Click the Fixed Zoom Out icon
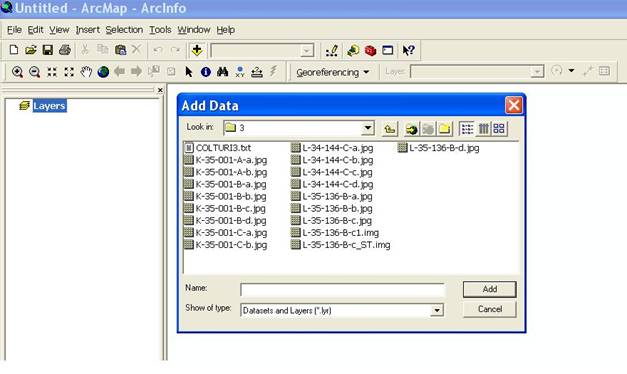 tap(69, 72)
